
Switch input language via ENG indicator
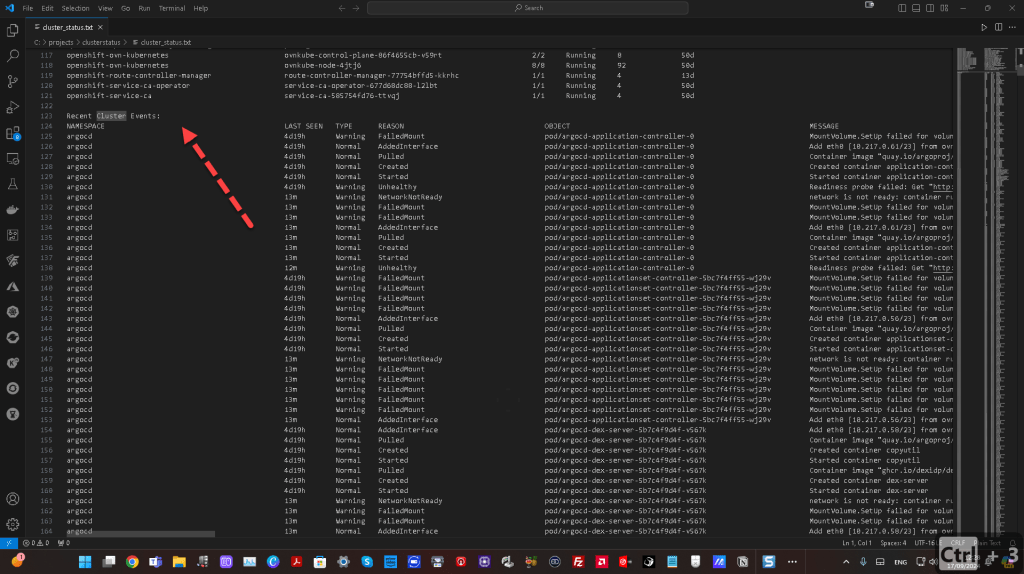pos(901,562)
